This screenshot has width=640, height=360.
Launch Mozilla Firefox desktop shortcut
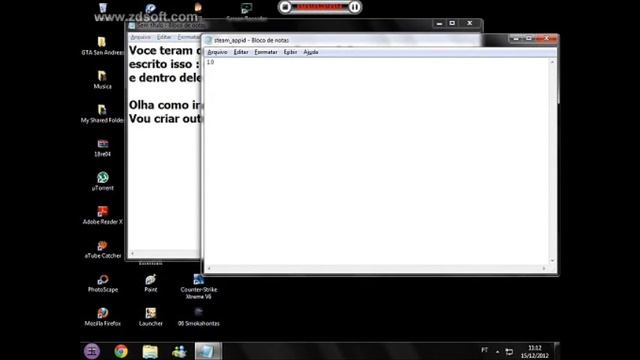[102, 317]
